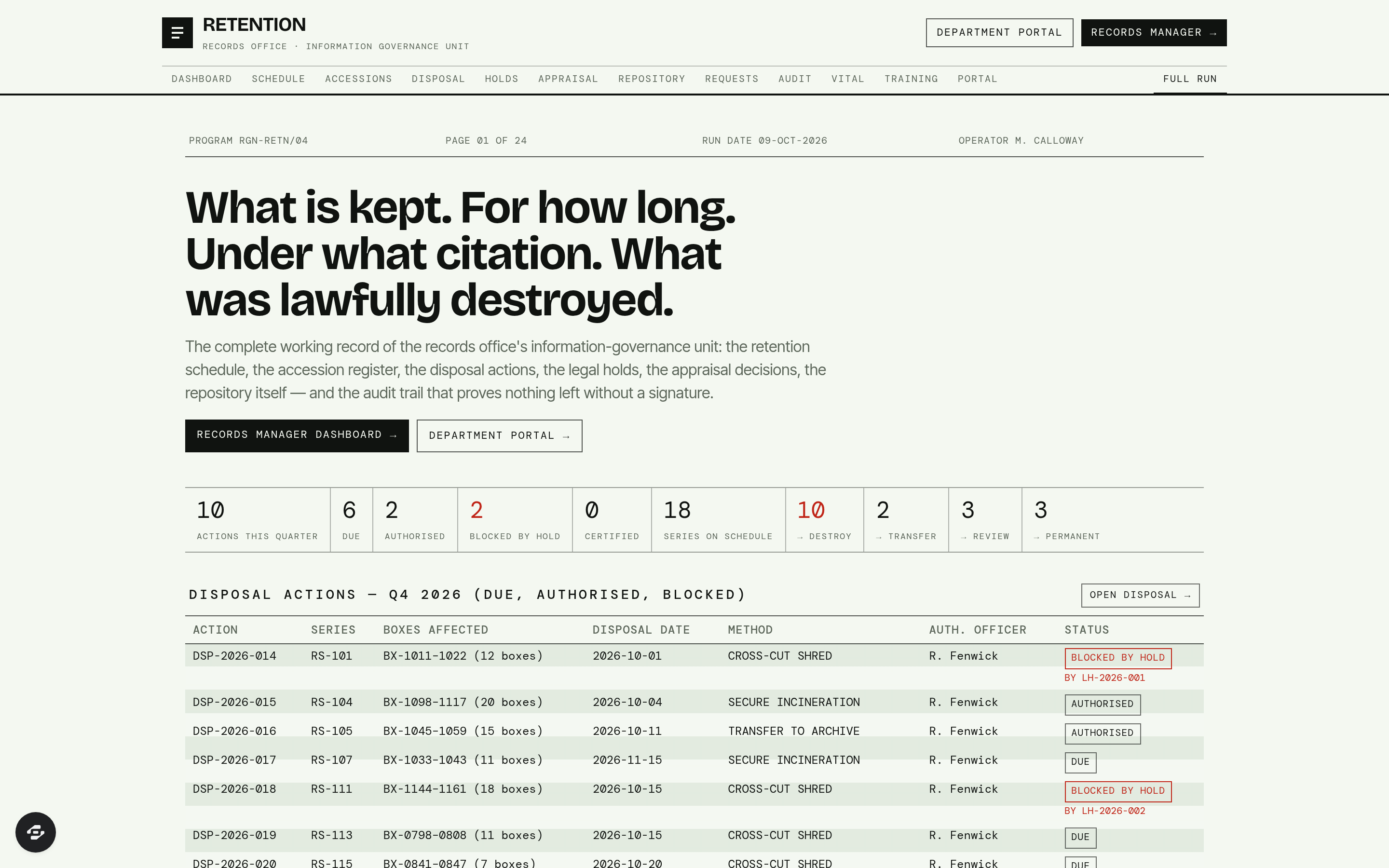
Task: Click Department Portal hero button with arrow
Action: click(x=499, y=436)
